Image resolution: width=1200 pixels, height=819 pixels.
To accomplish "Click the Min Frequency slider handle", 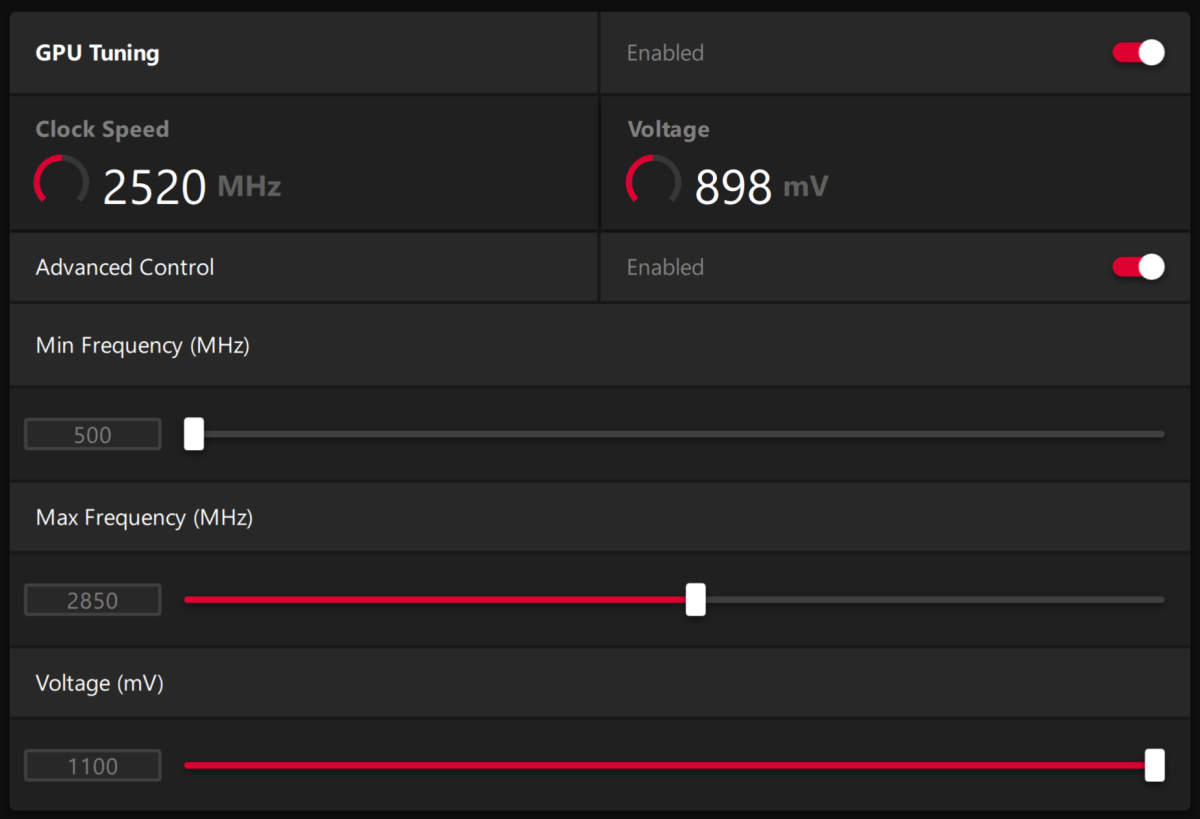I will point(194,434).
